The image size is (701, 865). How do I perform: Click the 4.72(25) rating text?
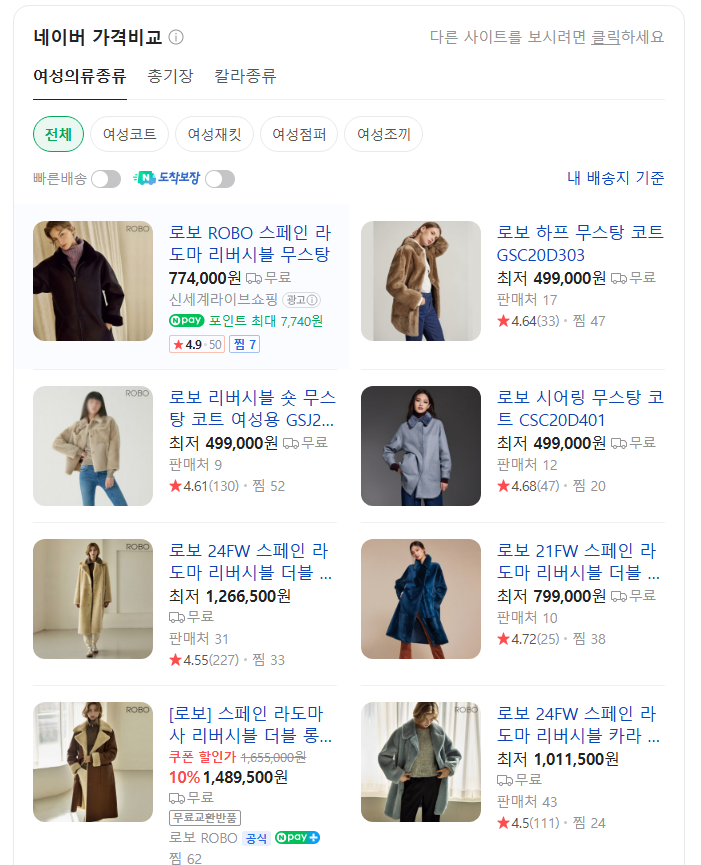pyautogui.click(x=528, y=638)
